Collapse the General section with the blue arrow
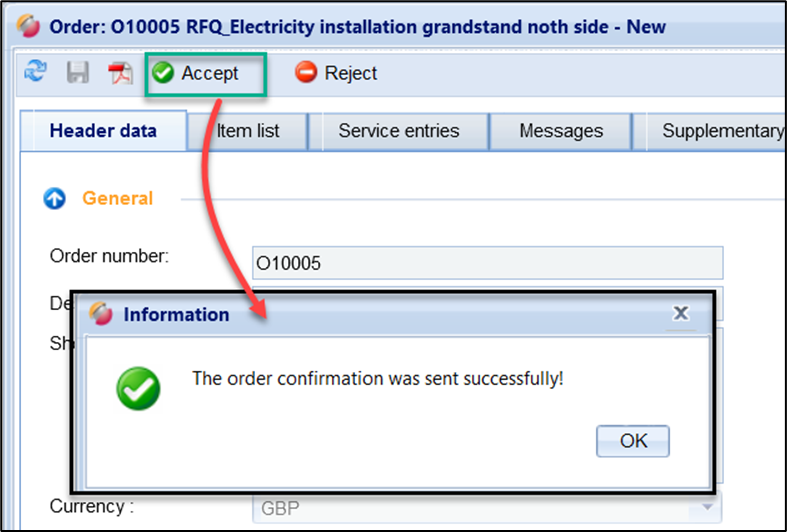This screenshot has height=532, width=787. (x=55, y=199)
